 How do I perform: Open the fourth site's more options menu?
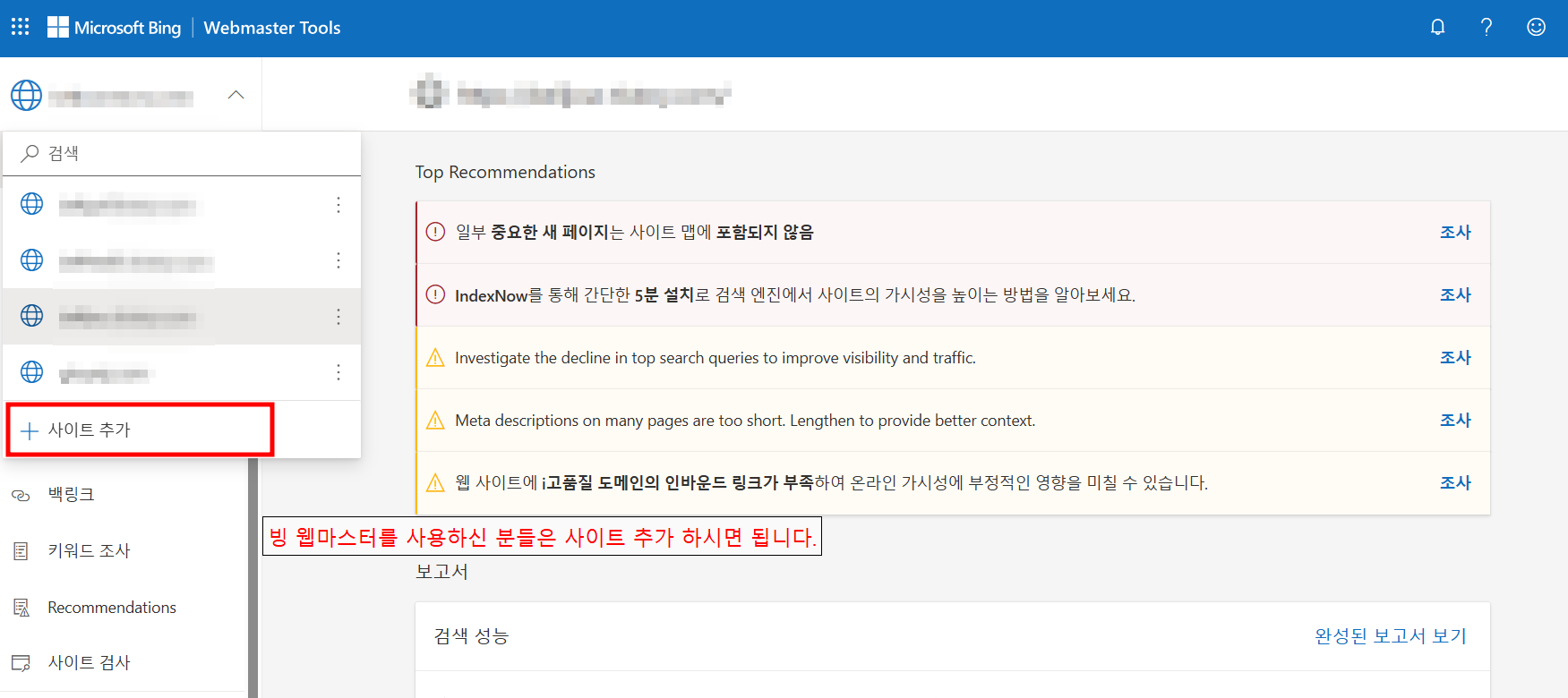[338, 372]
